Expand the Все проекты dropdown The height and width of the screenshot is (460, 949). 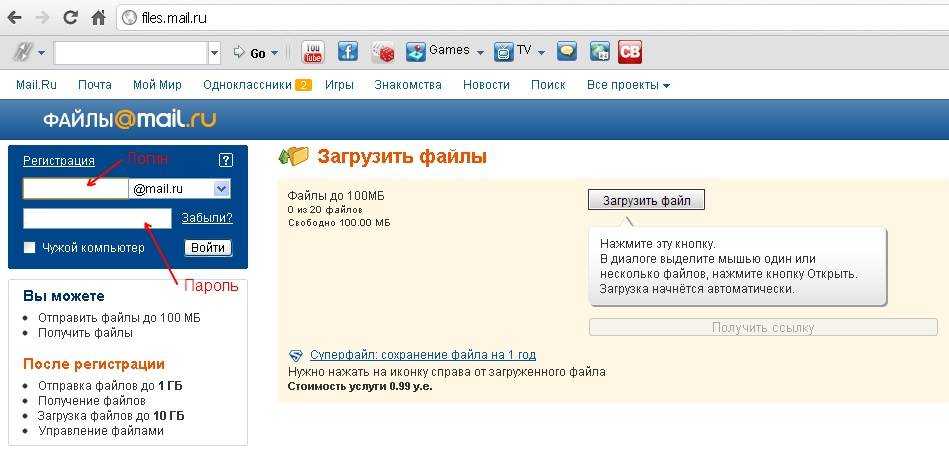pyautogui.click(x=628, y=85)
